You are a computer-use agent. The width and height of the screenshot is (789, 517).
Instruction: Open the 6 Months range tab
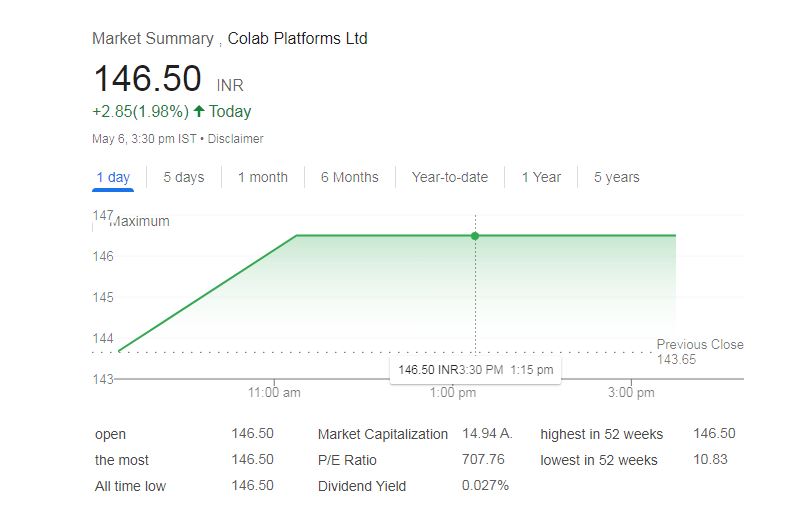(350, 177)
